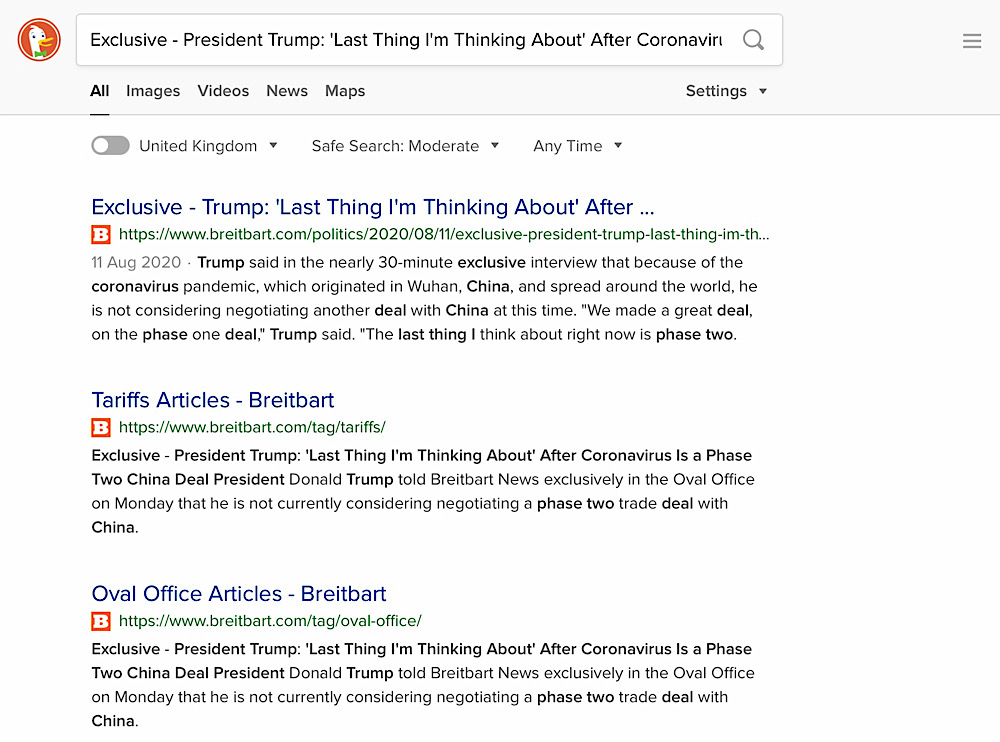This screenshot has height=742, width=1000.
Task: Click Breitbart favicon next to tariffs URL
Action: click(x=101, y=427)
